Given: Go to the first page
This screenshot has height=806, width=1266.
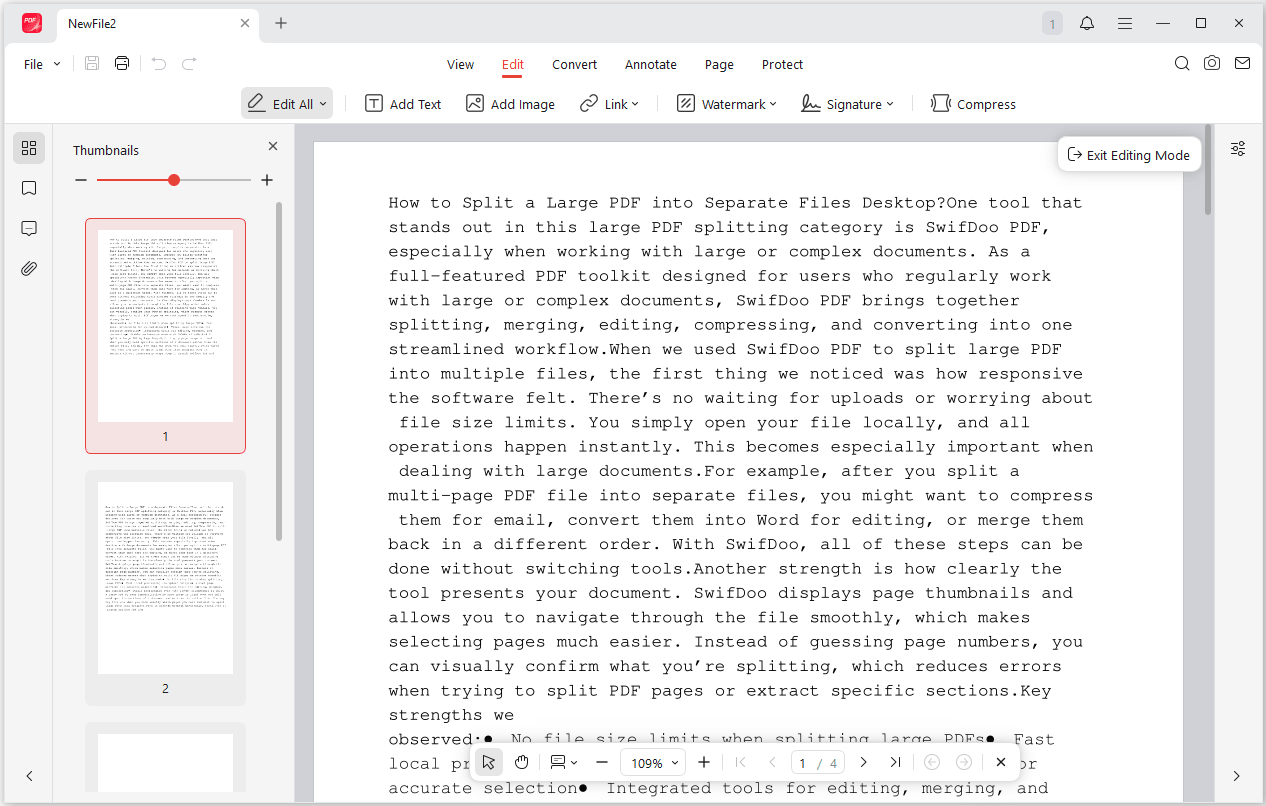Looking at the screenshot, I should 740,762.
